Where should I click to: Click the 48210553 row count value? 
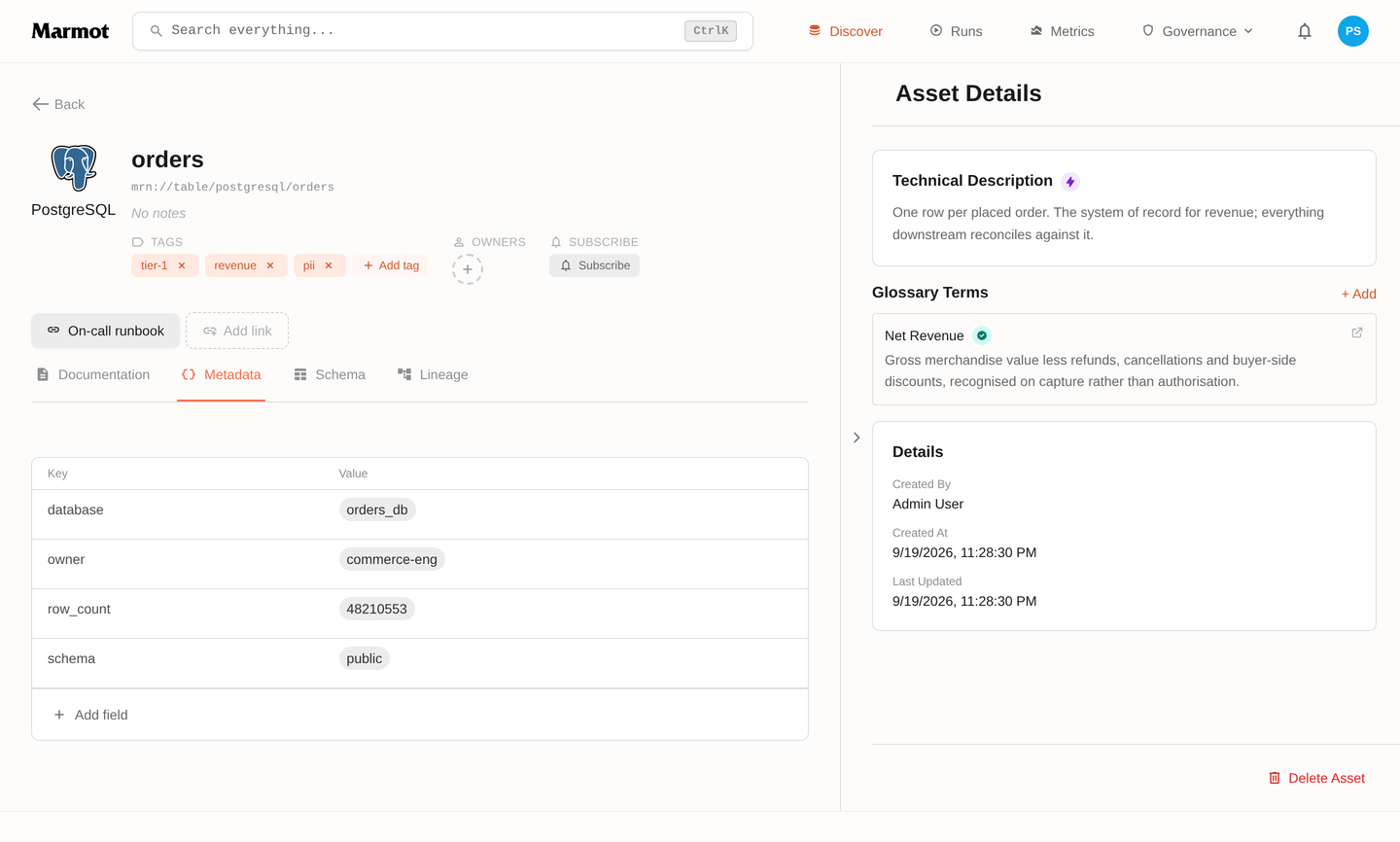377,609
